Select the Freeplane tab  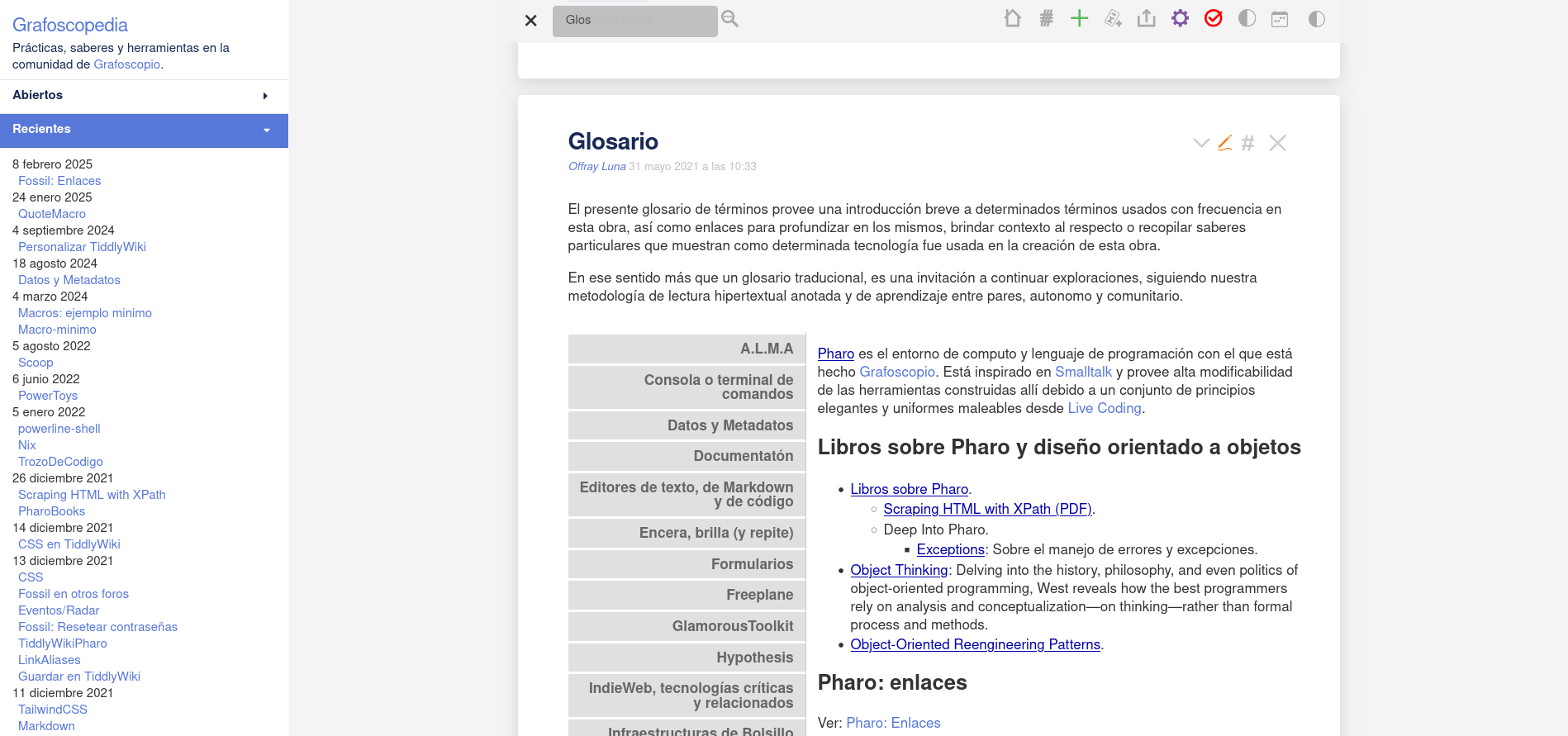tap(687, 595)
